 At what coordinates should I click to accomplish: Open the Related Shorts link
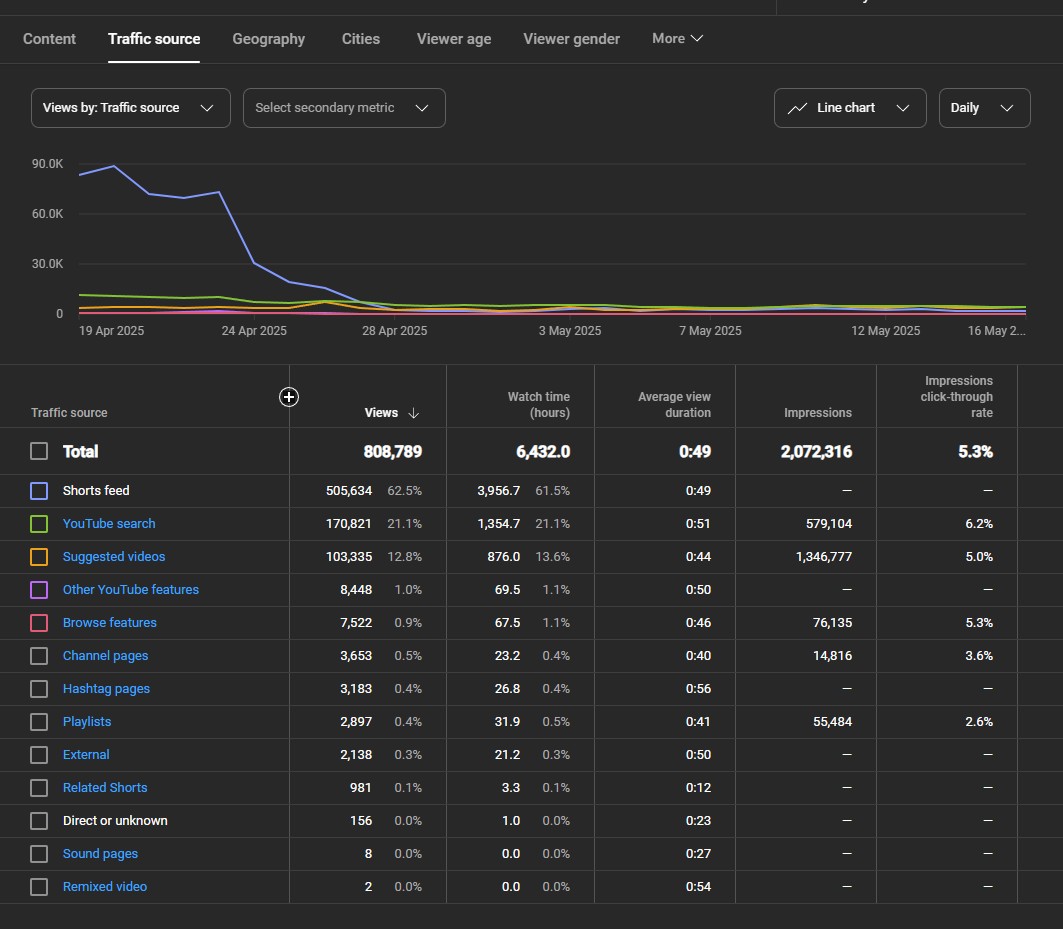tap(105, 788)
